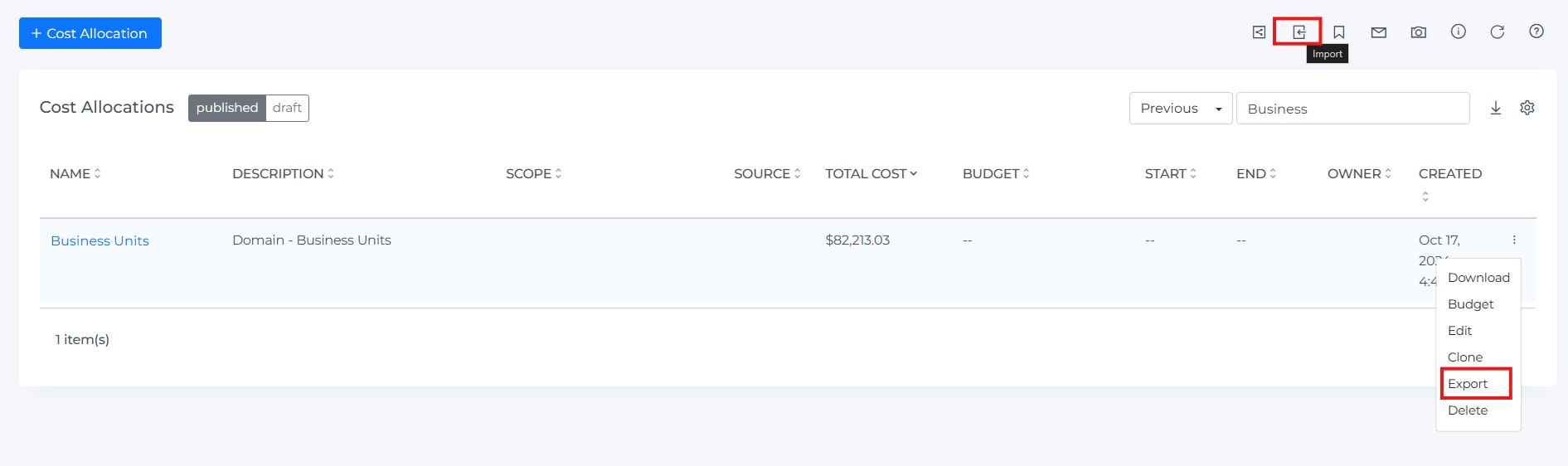This screenshot has height=466, width=1568.
Task: Click the refresh icon
Action: pyautogui.click(x=1498, y=32)
